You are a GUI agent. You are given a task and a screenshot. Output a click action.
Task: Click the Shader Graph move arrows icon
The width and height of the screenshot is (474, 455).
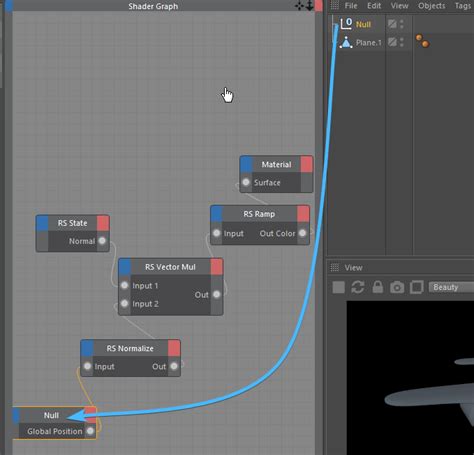point(299,6)
